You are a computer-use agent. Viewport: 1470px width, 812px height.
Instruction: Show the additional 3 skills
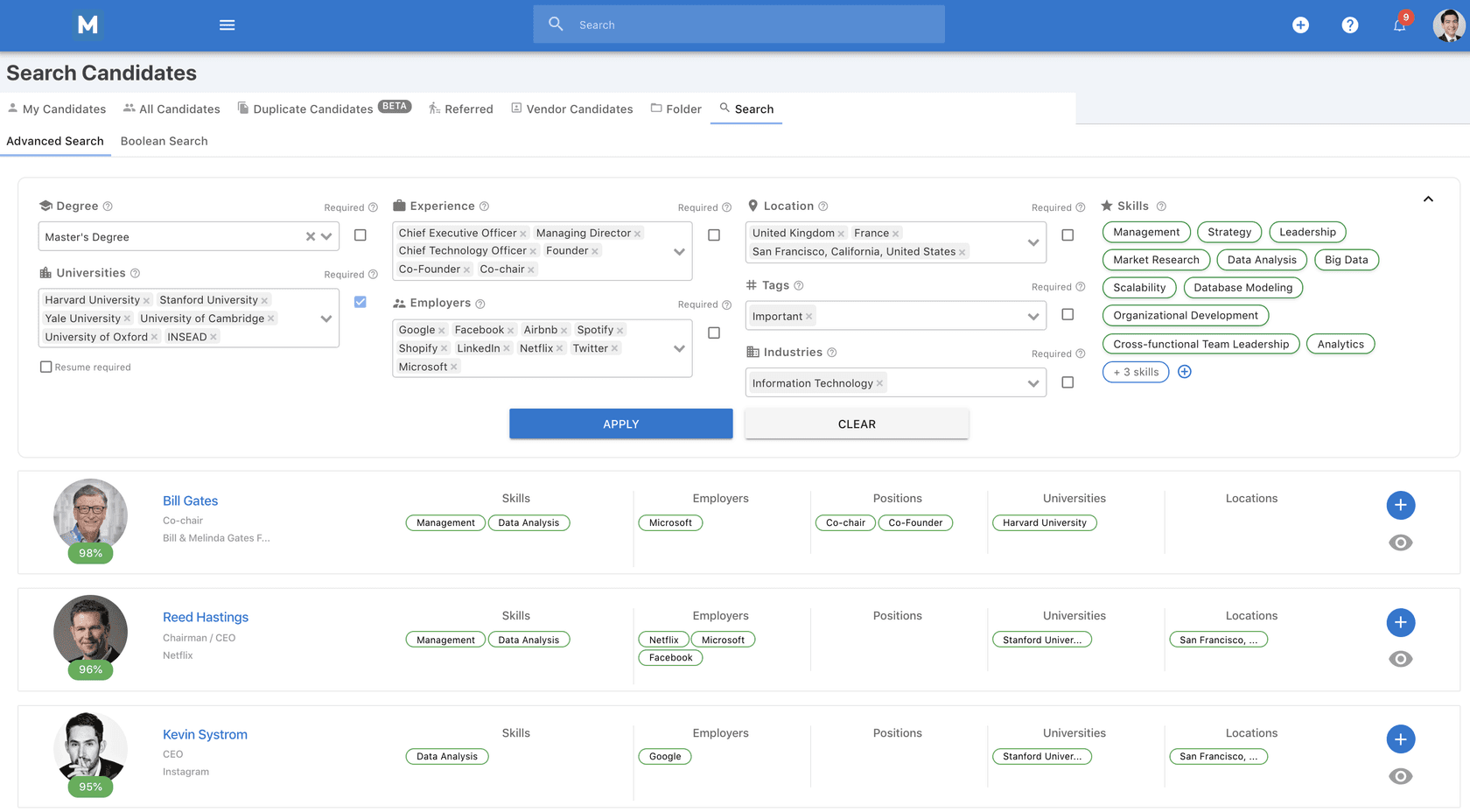click(x=1136, y=372)
